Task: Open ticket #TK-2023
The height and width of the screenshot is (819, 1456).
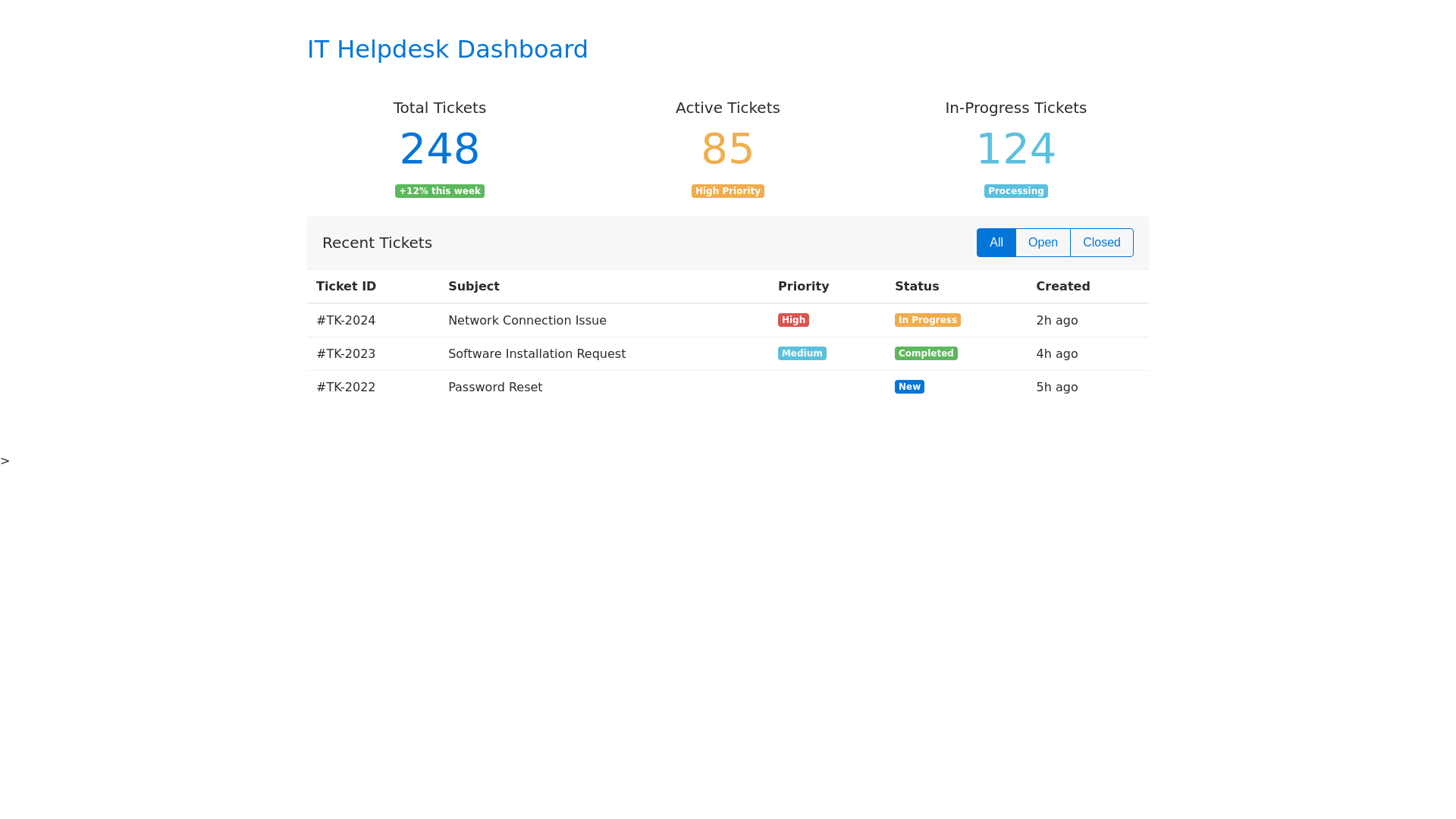Action: (x=346, y=354)
